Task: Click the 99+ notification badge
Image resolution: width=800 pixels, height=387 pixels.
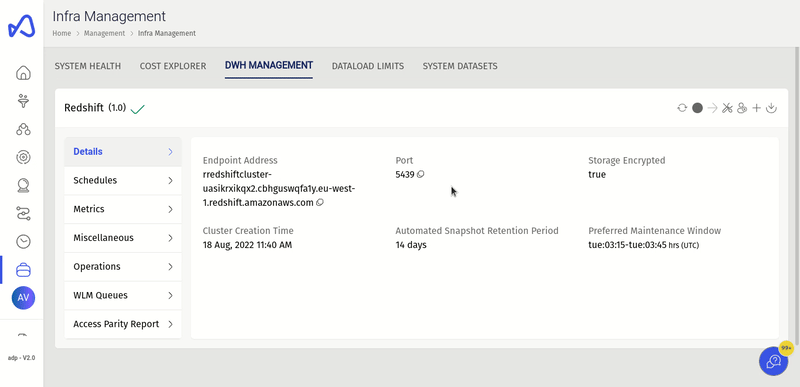Action: [x=786, y=348]
